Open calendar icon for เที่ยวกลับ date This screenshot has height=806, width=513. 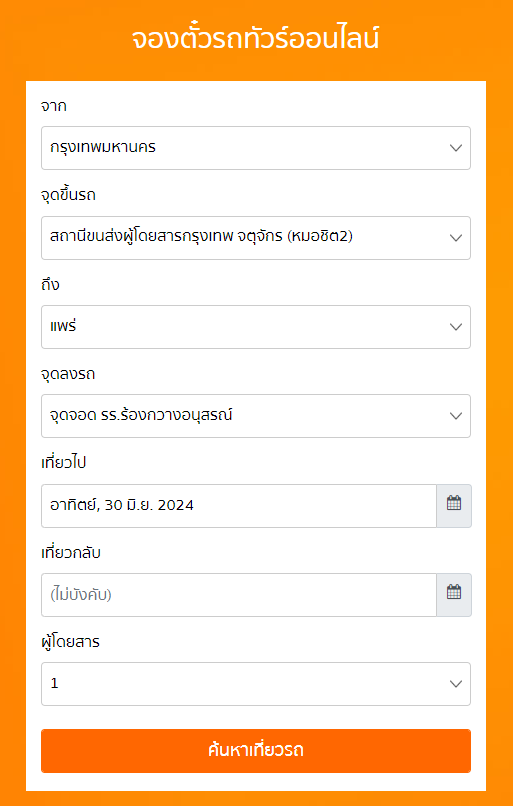(454, 595)
